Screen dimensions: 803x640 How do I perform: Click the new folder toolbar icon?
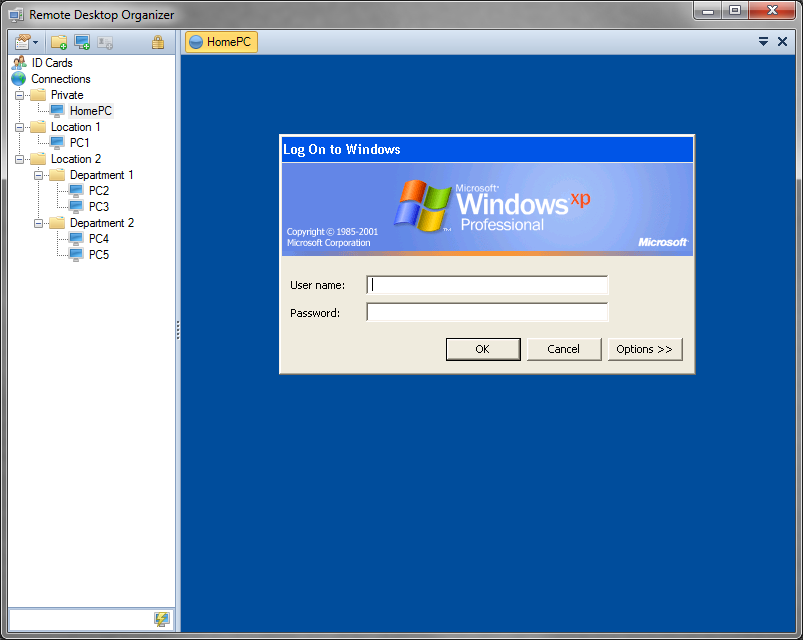click(x=59, y=42)
